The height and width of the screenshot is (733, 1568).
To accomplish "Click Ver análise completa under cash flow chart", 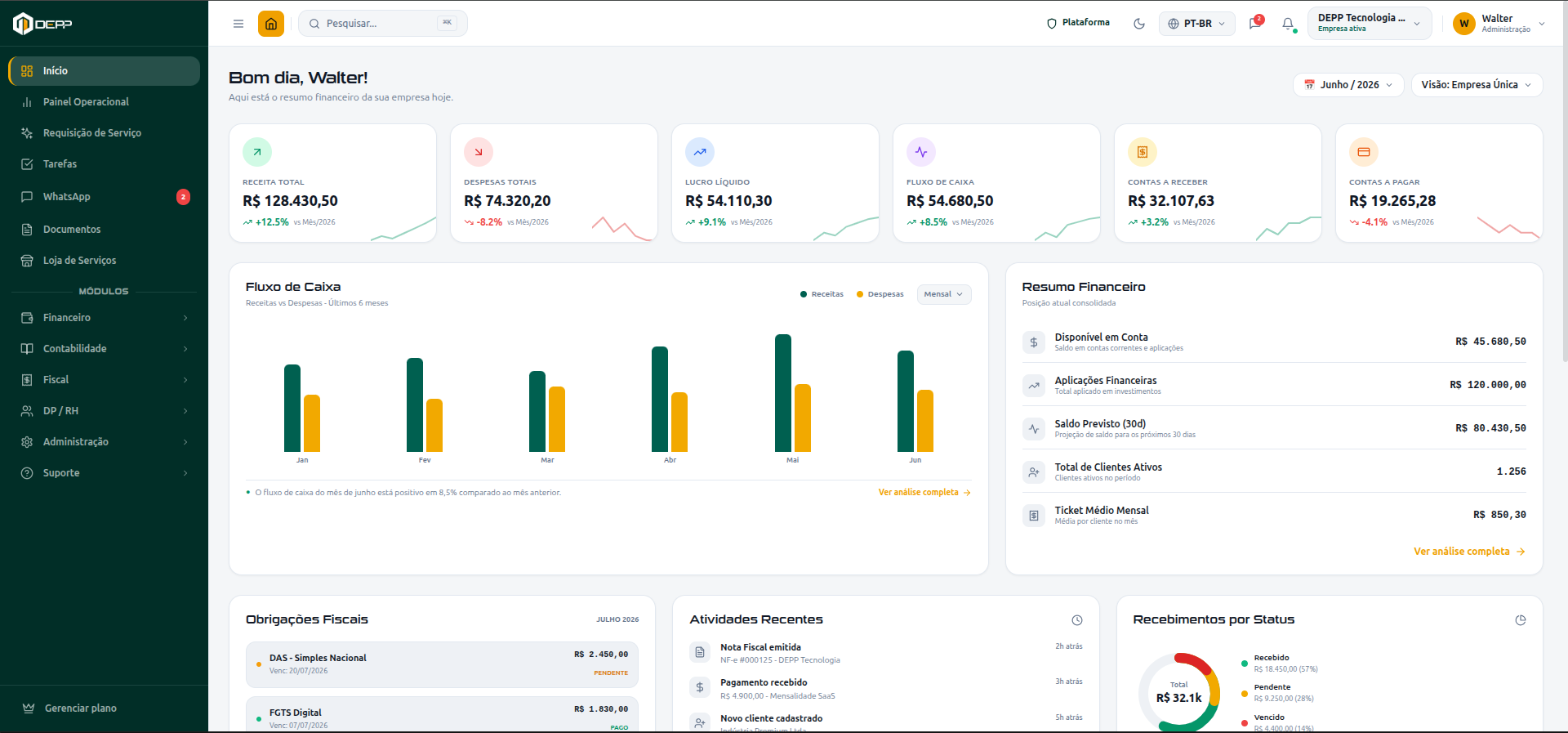I will click(x=924, y=493).
